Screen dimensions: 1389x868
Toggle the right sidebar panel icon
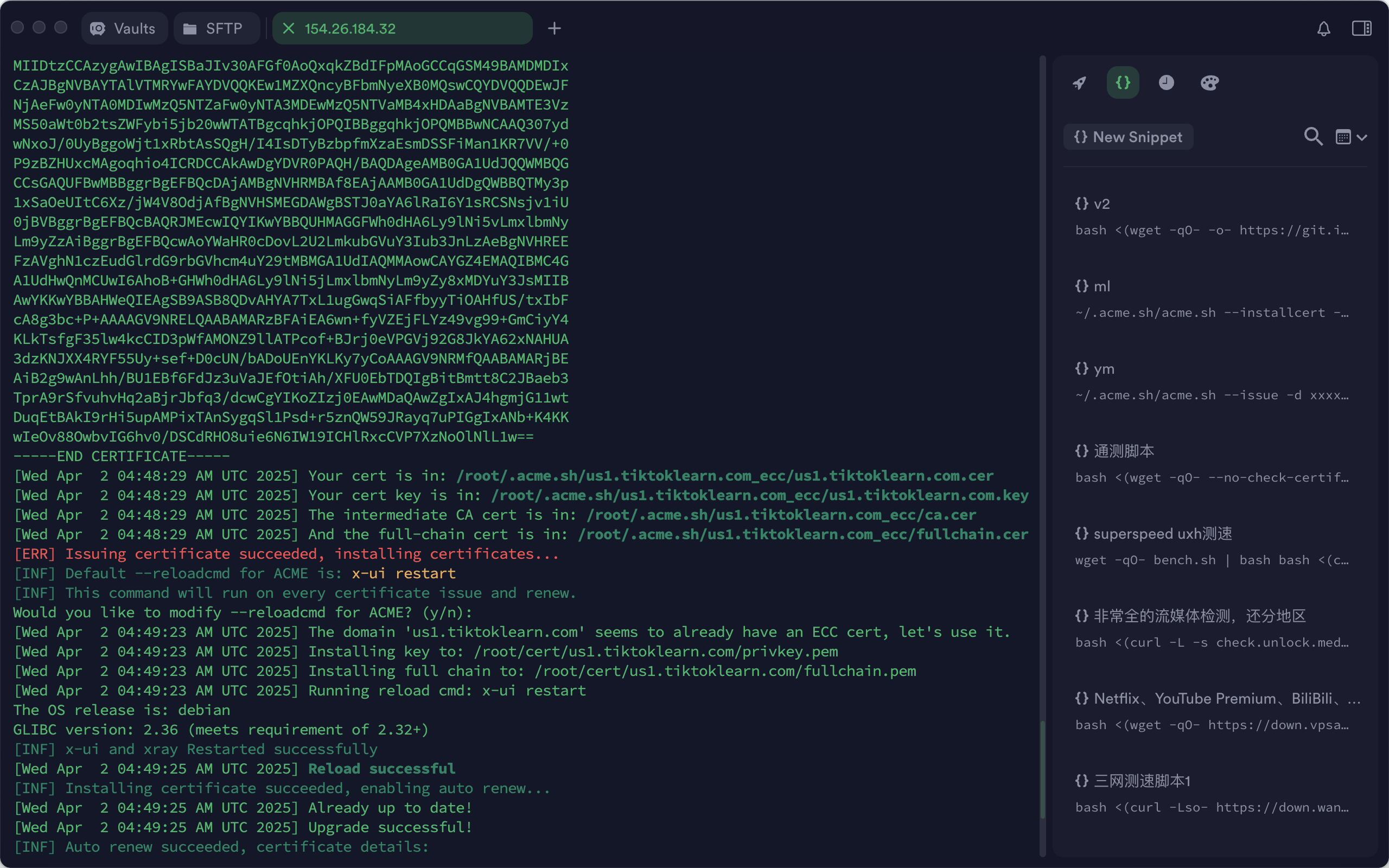(x=1361, y=29)
